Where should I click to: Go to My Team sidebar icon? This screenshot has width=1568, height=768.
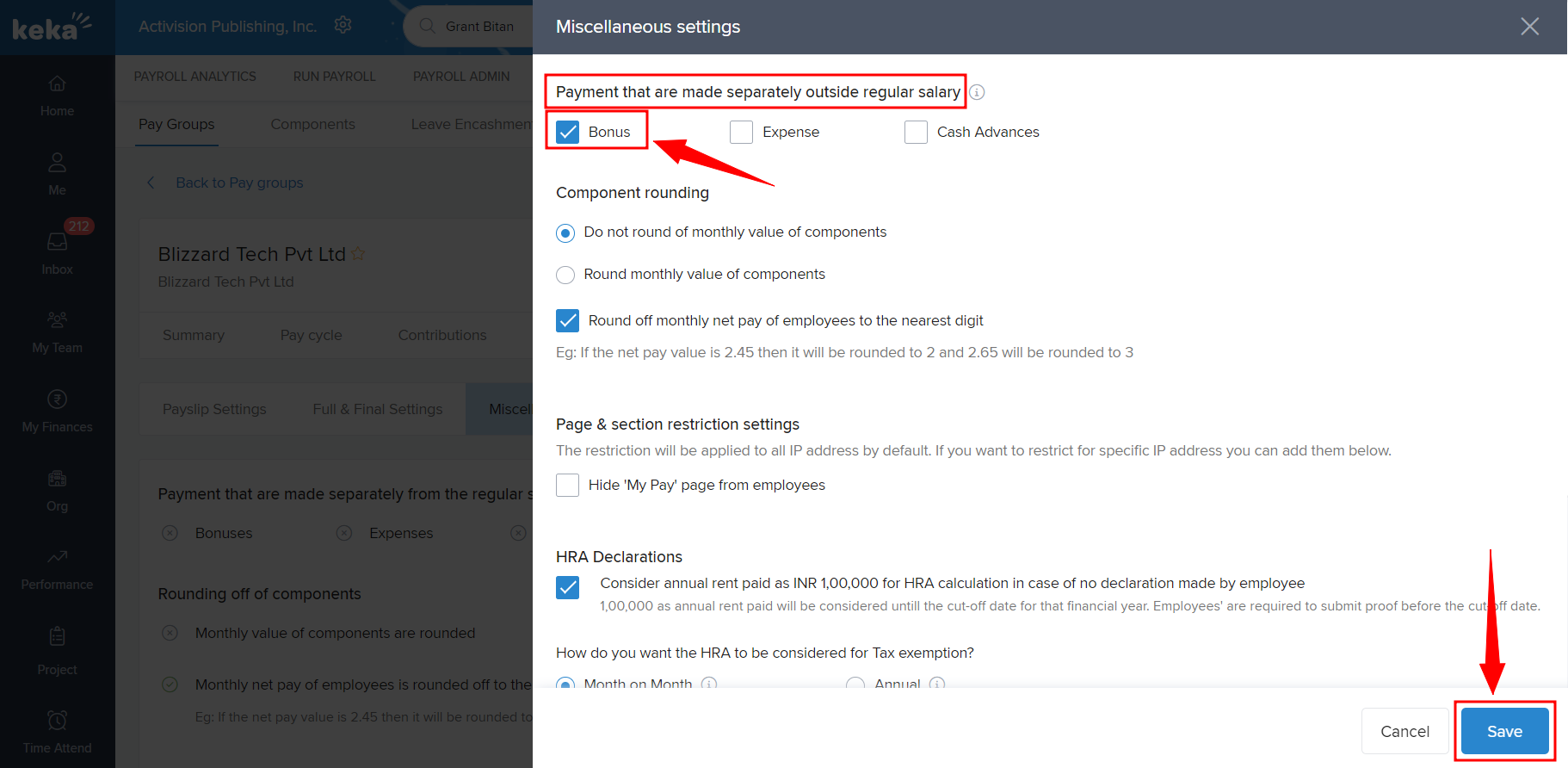pyautogui.click(x=57, y=320)
